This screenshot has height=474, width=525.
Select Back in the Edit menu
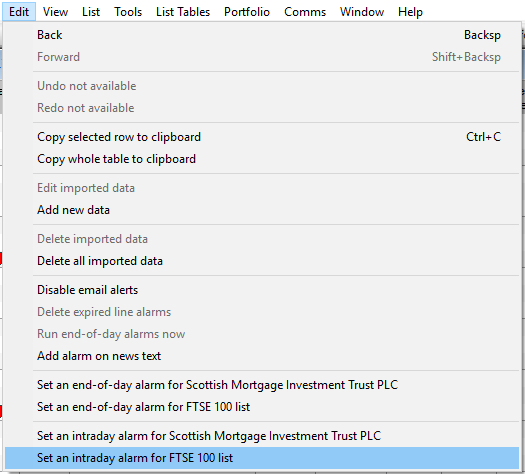tap(262, 35)
